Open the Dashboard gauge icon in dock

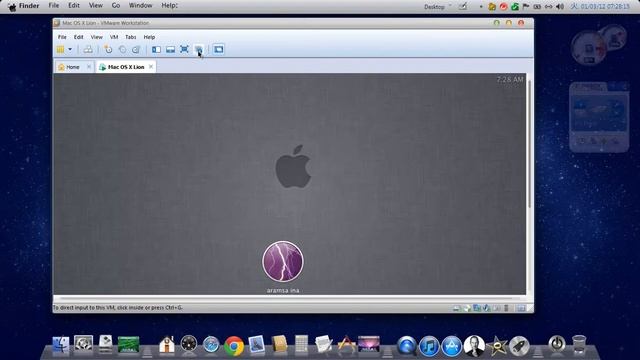(189, 344)
